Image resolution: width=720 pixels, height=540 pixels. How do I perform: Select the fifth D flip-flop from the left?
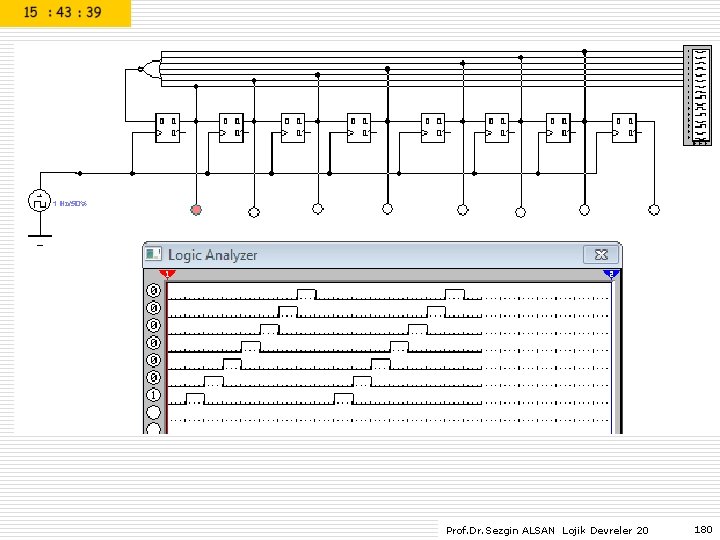[433, 128]
